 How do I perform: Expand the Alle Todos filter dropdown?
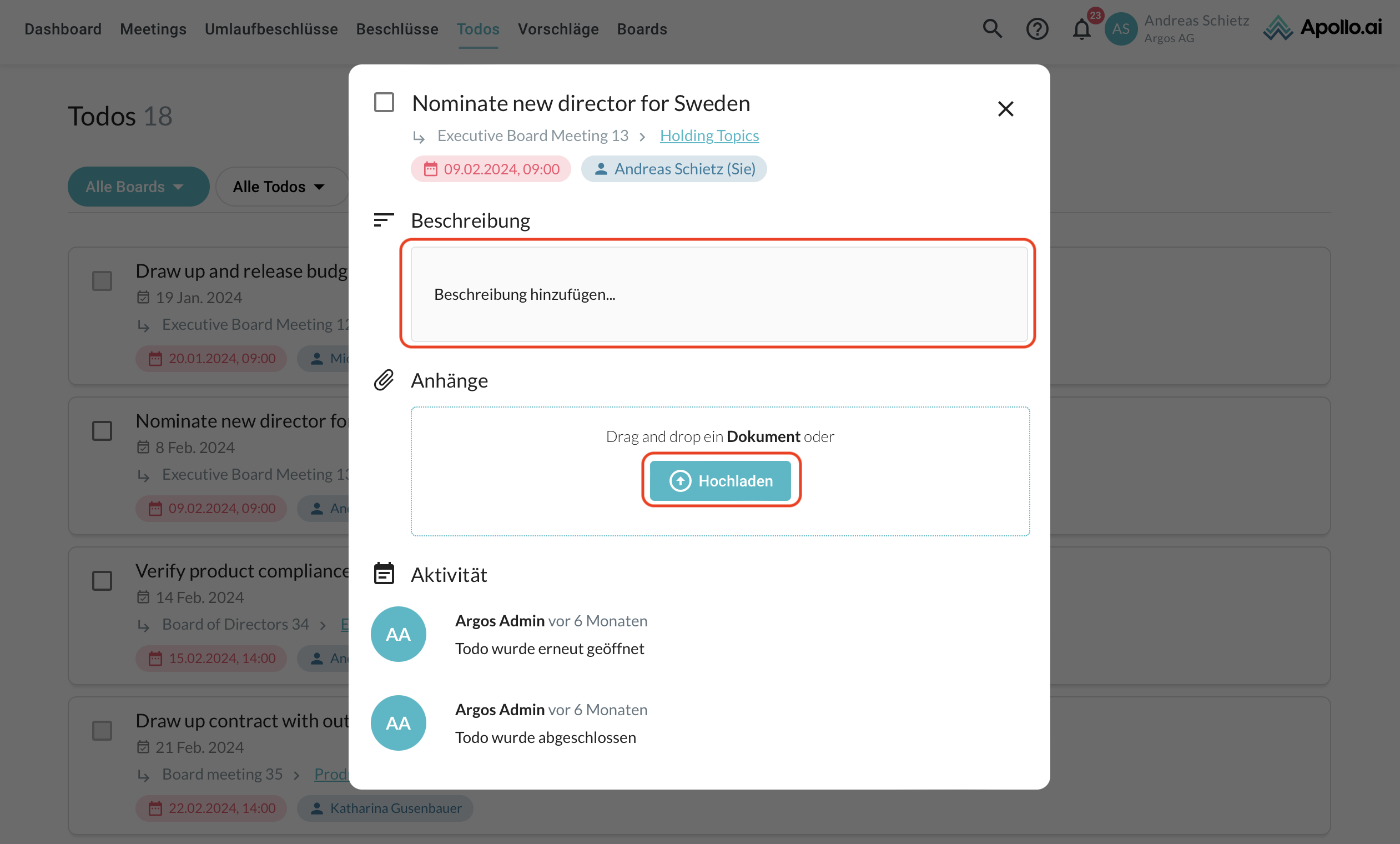pos(279,187)
